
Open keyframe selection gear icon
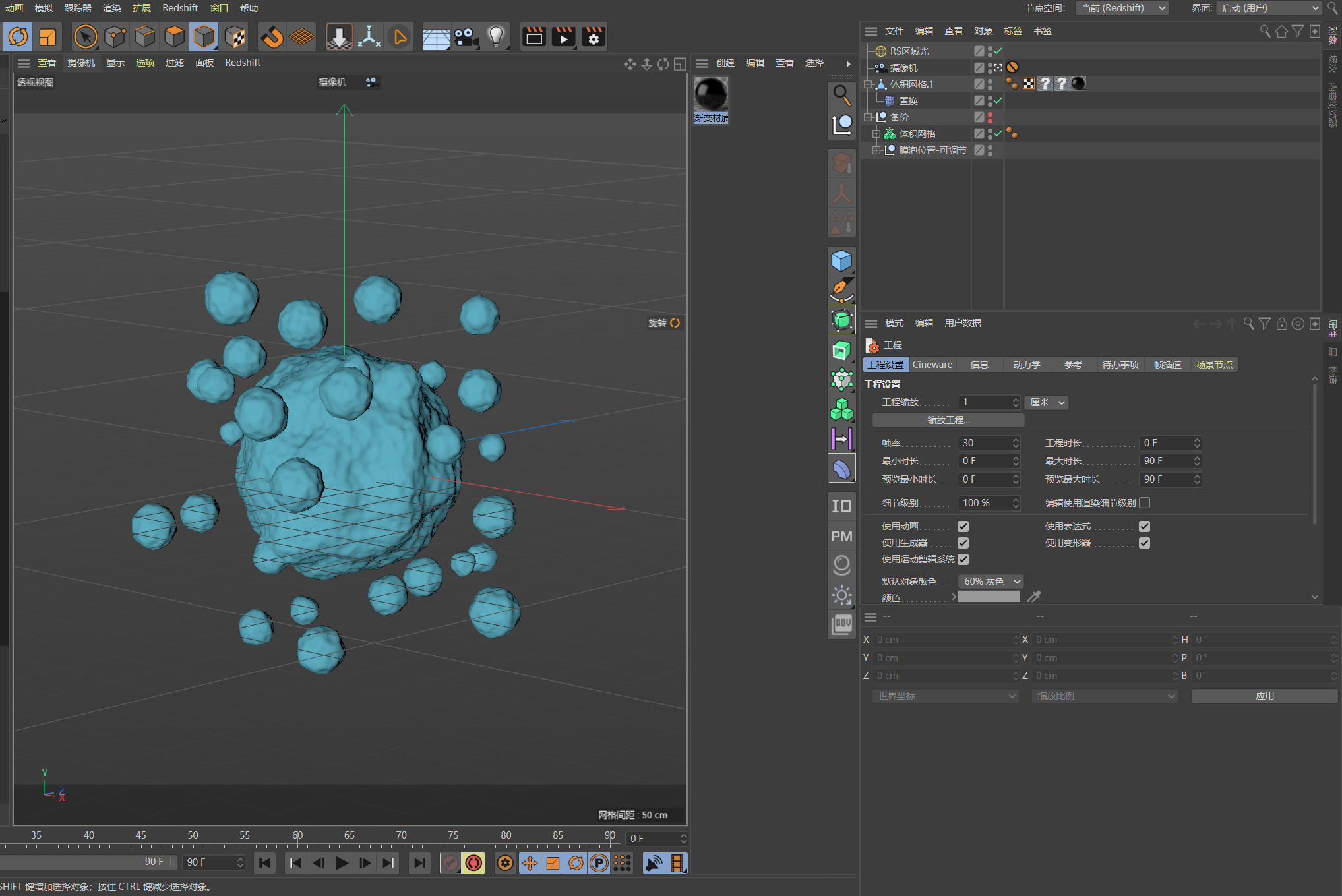[505, 863]
